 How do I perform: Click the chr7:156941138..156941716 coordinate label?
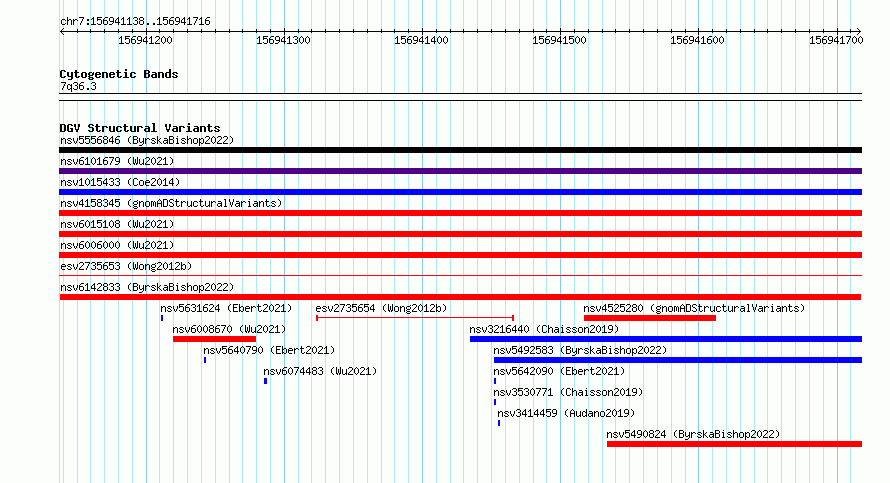[x=135, y=22]
